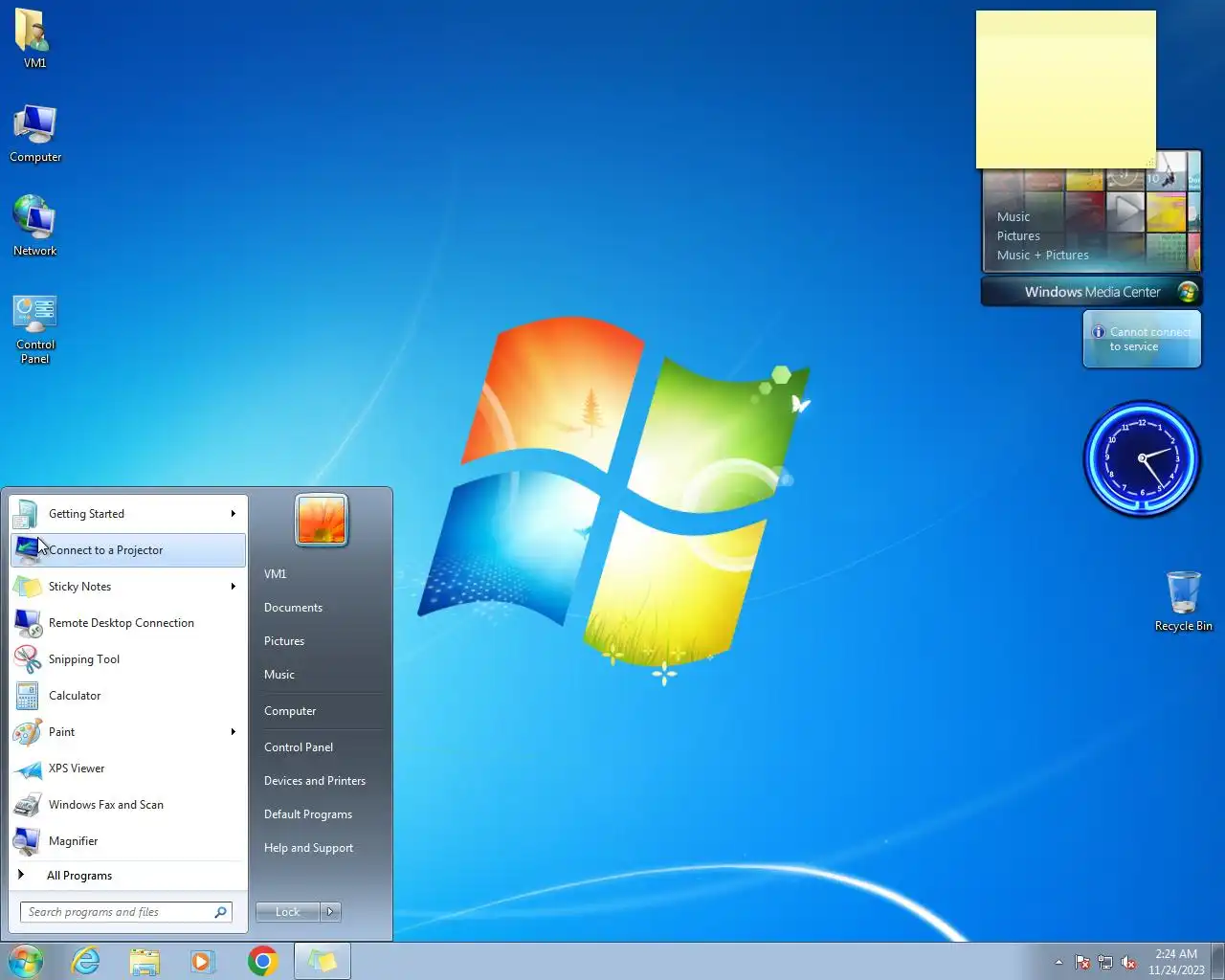The height and width of the screenshot is (980, 1225).
Task: Click the taskbar date and time
Action: click(1176, 962)
